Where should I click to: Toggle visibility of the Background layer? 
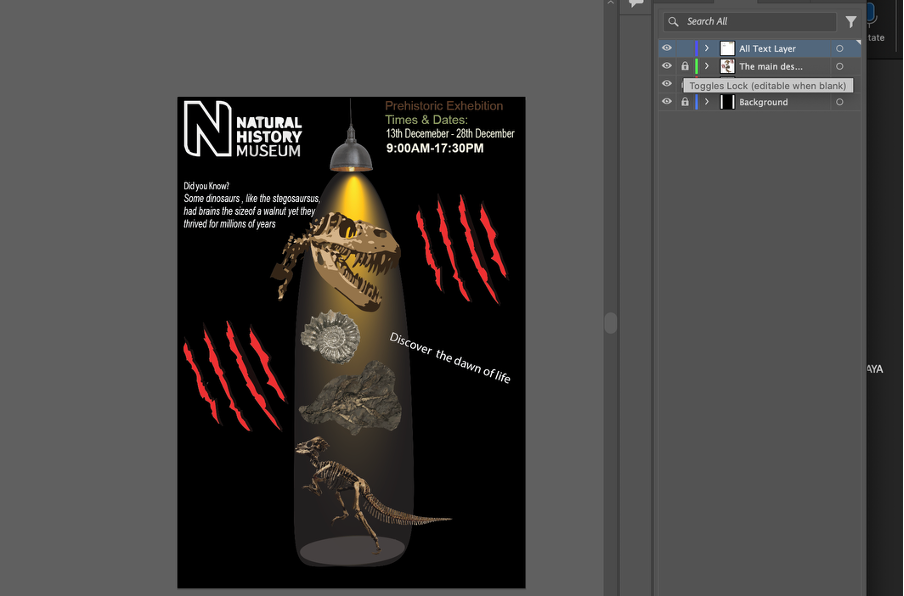point(667,102)
